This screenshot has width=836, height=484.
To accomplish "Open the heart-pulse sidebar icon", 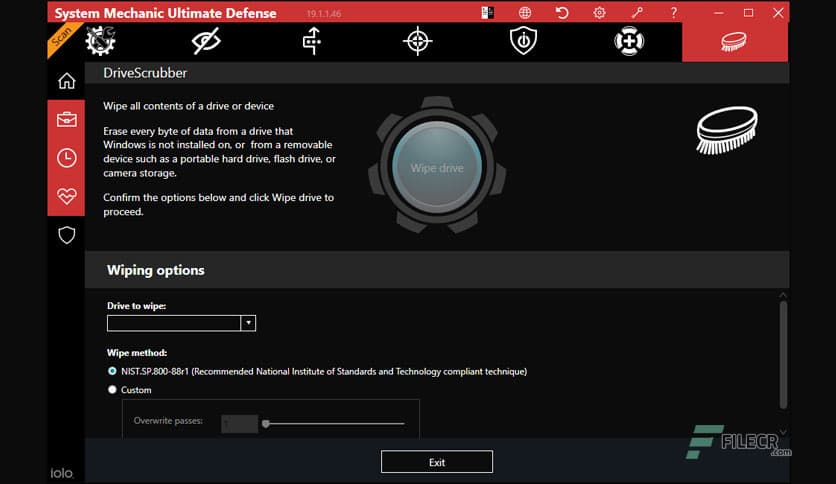I will click(67, 196).
